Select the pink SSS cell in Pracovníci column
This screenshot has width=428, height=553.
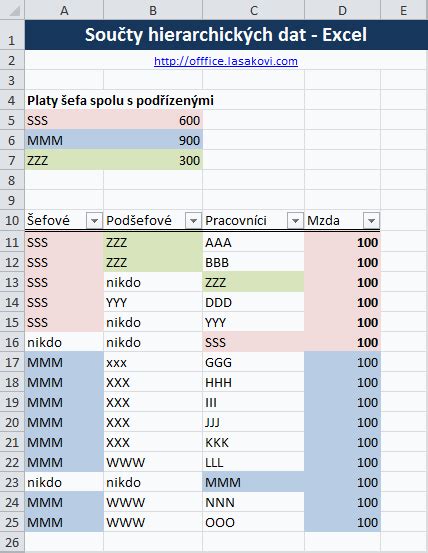coord(253,342)
